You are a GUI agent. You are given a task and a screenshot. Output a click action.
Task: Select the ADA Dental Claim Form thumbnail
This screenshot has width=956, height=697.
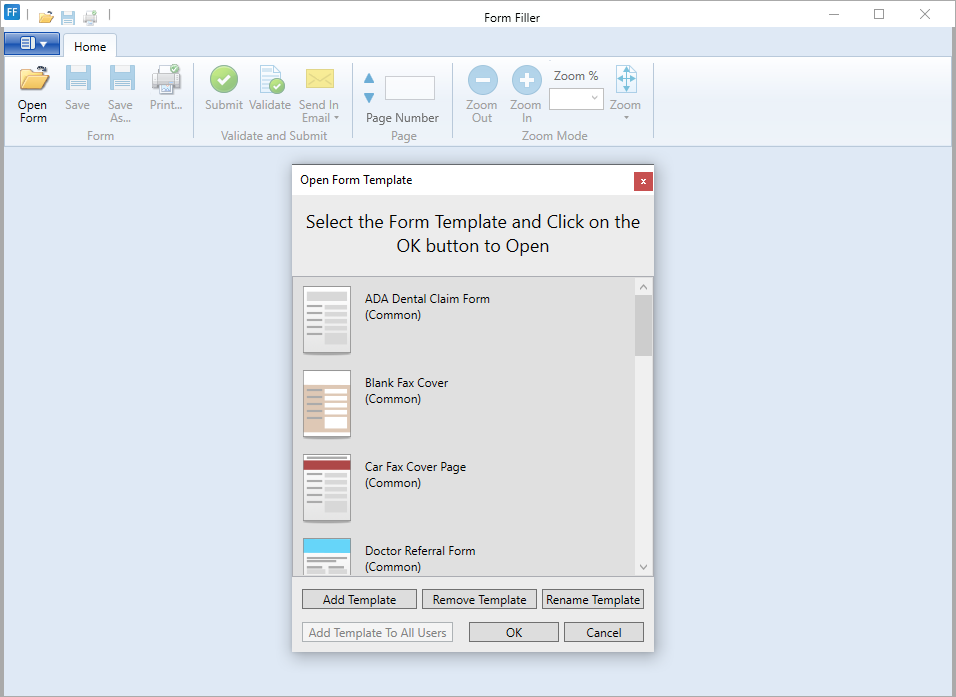327,320
